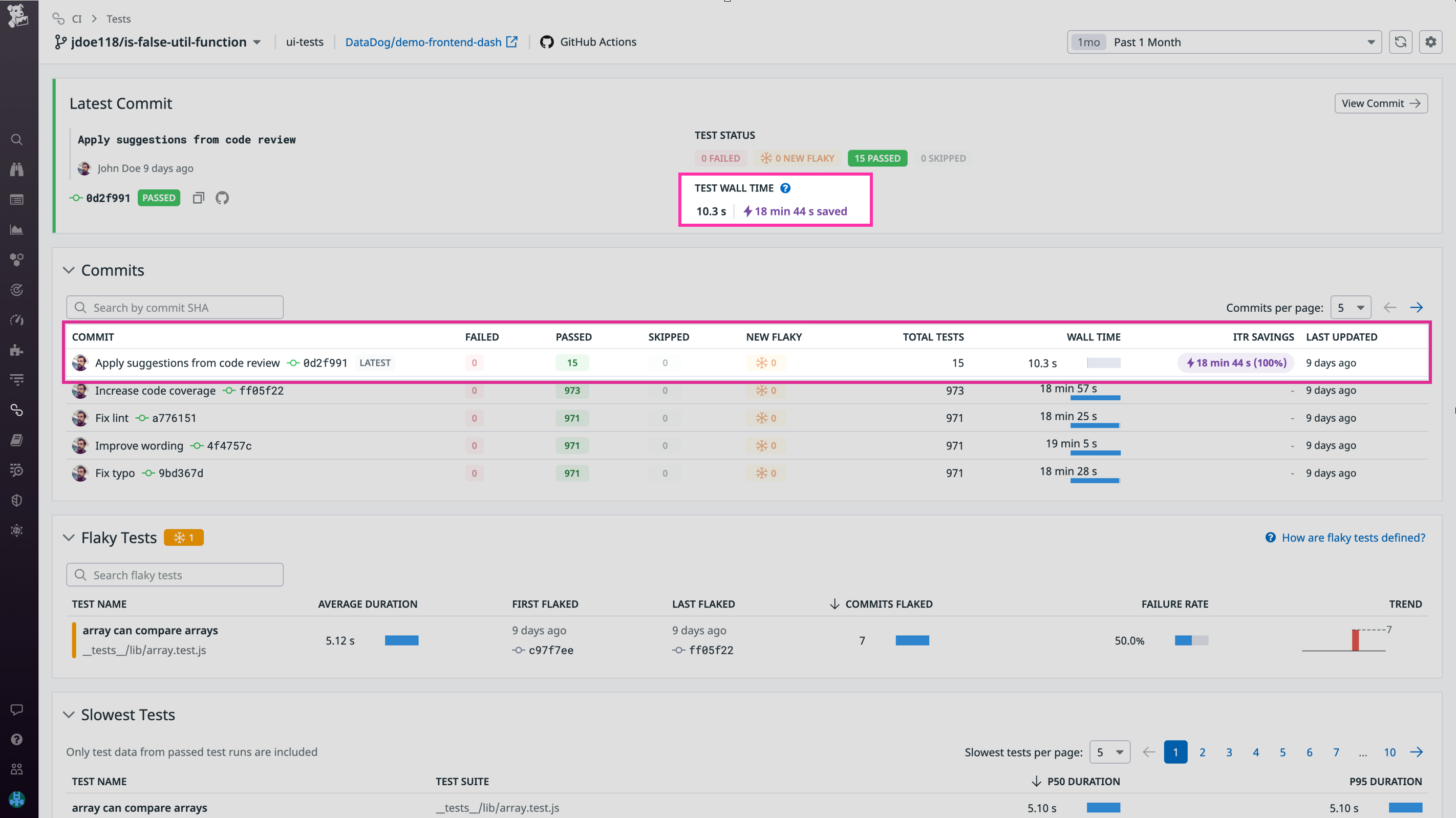Open the Past 1 Month time range dropdown
Image resolution: width=1456 pixels, height=818 pixels.
pos(1223,42)
